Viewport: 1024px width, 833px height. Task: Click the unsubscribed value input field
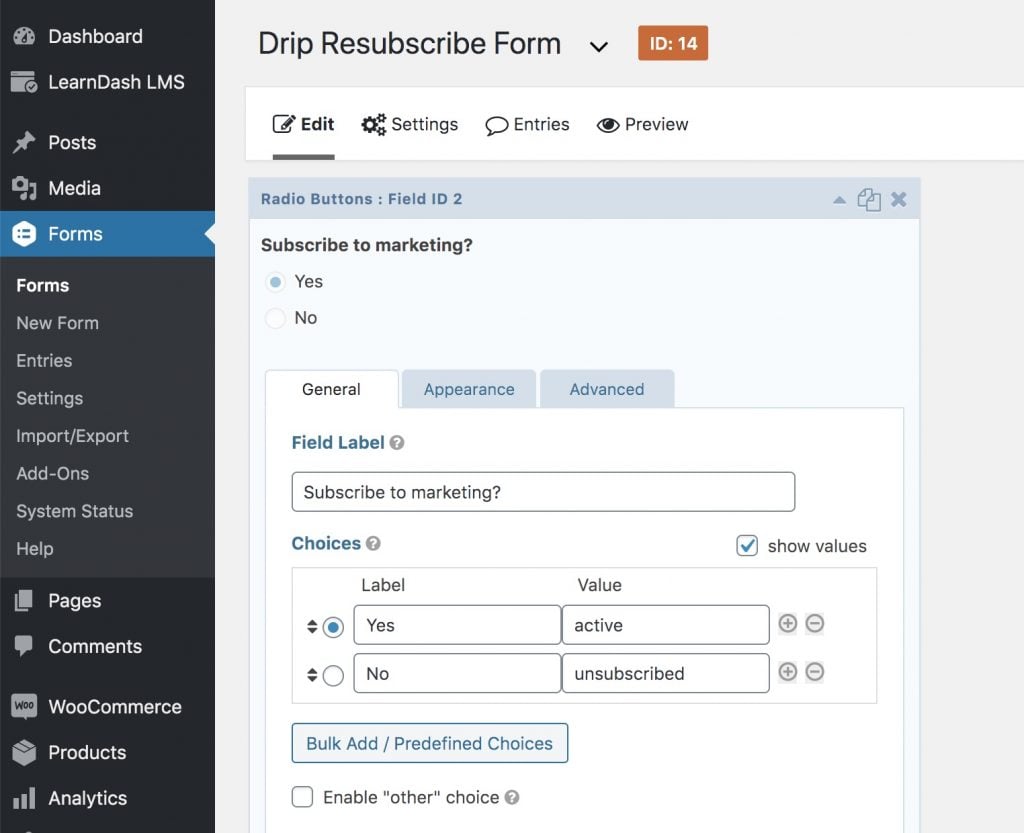[x=665, y=673]
